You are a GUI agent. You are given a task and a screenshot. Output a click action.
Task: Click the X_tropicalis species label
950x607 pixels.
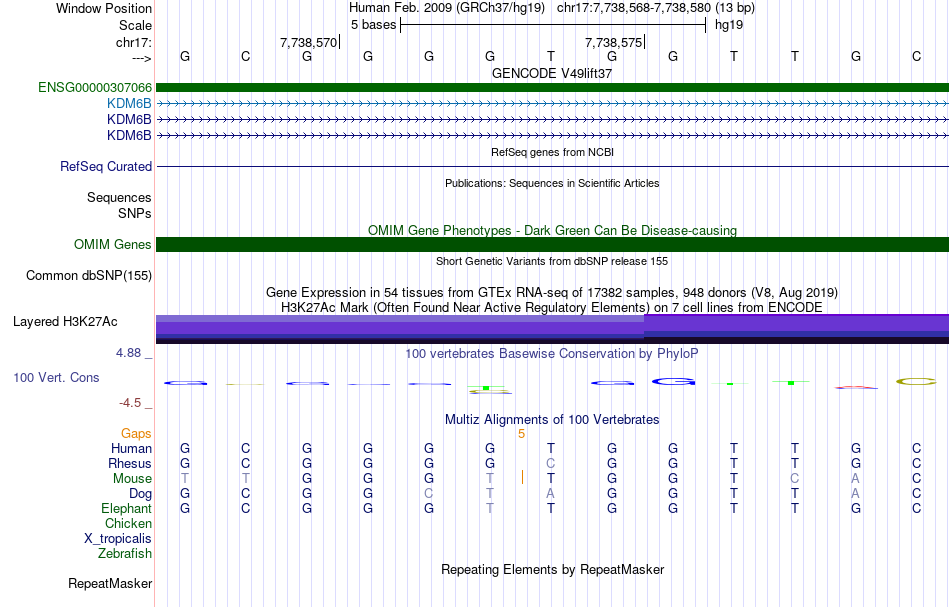(x=118, y=539)
